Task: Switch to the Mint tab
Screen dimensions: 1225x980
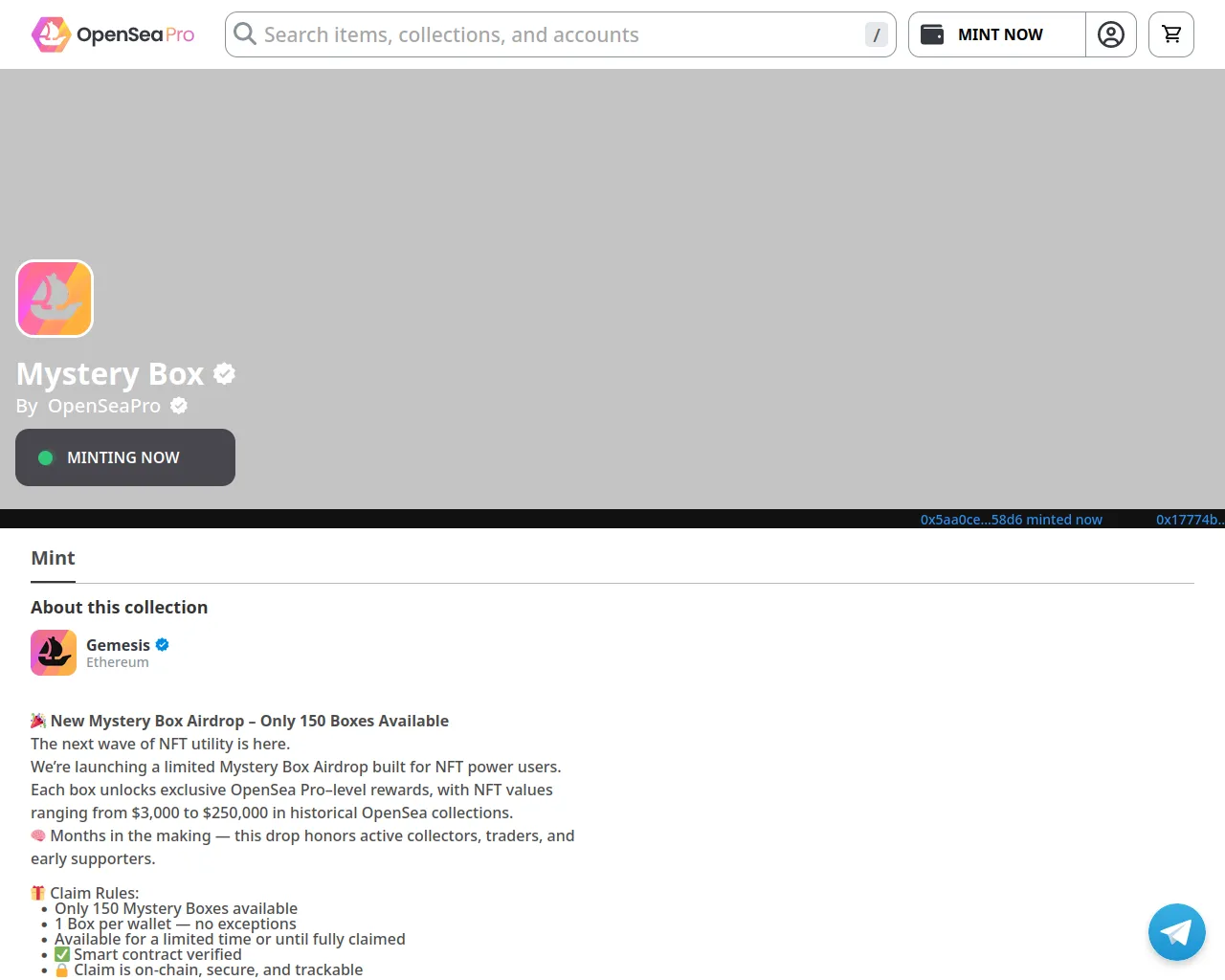Action: pos(53,558)
